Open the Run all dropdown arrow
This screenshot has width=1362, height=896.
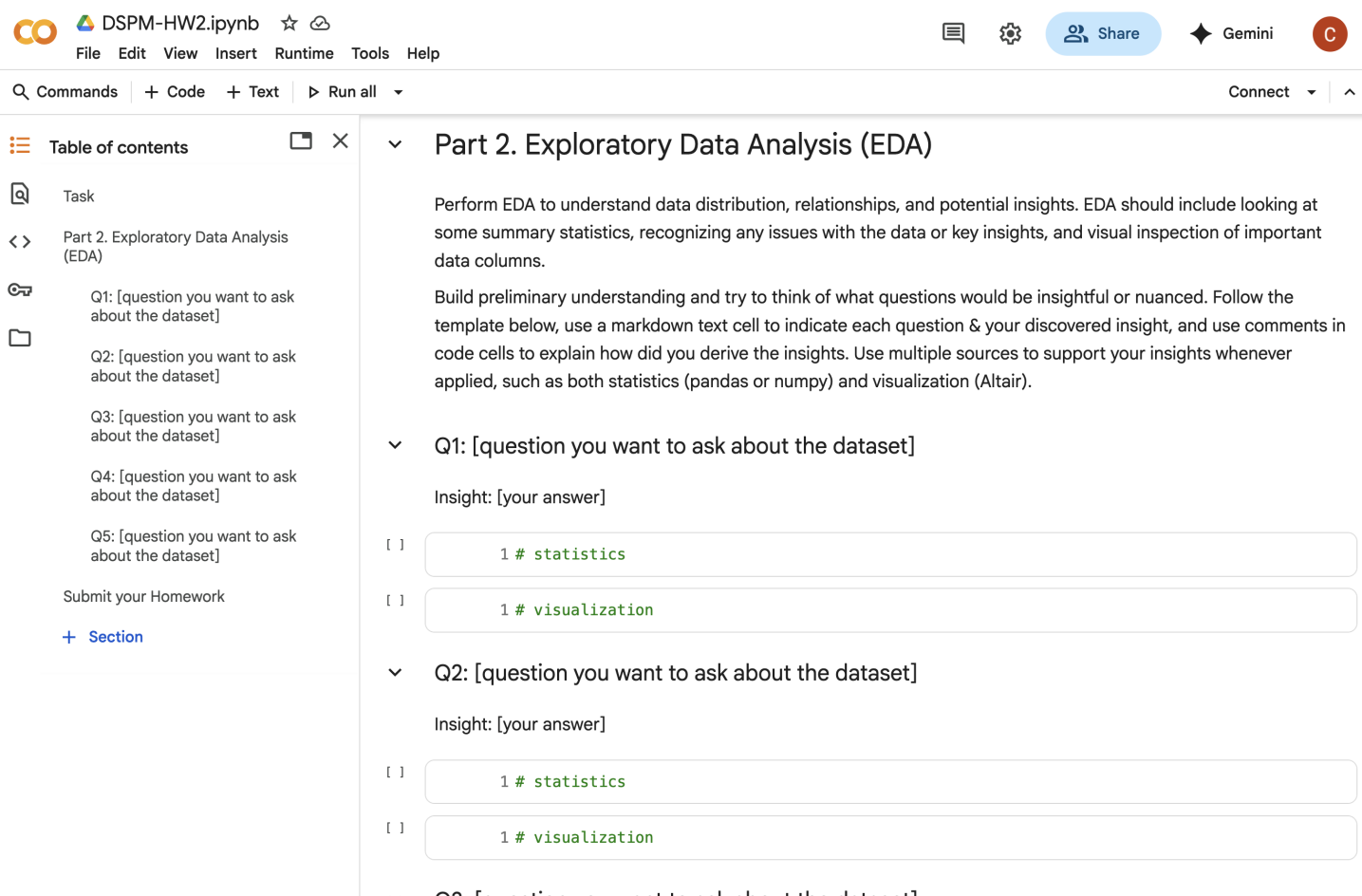(x=399, y=92)
